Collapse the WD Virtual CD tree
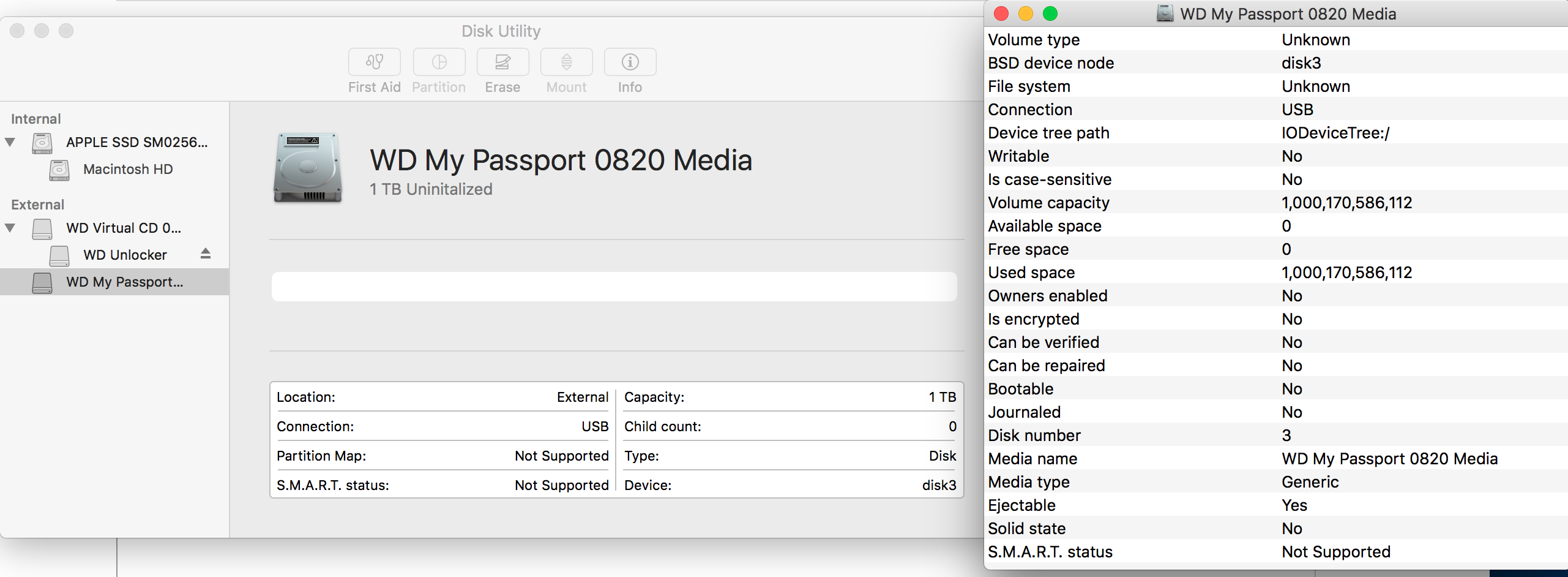The width and height of the screenshot is (1568, 577). (x=10, y=227)
